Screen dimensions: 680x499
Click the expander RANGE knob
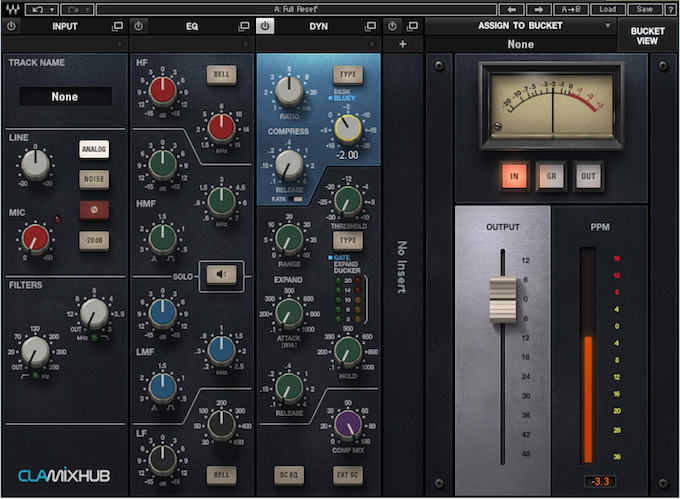289,239
